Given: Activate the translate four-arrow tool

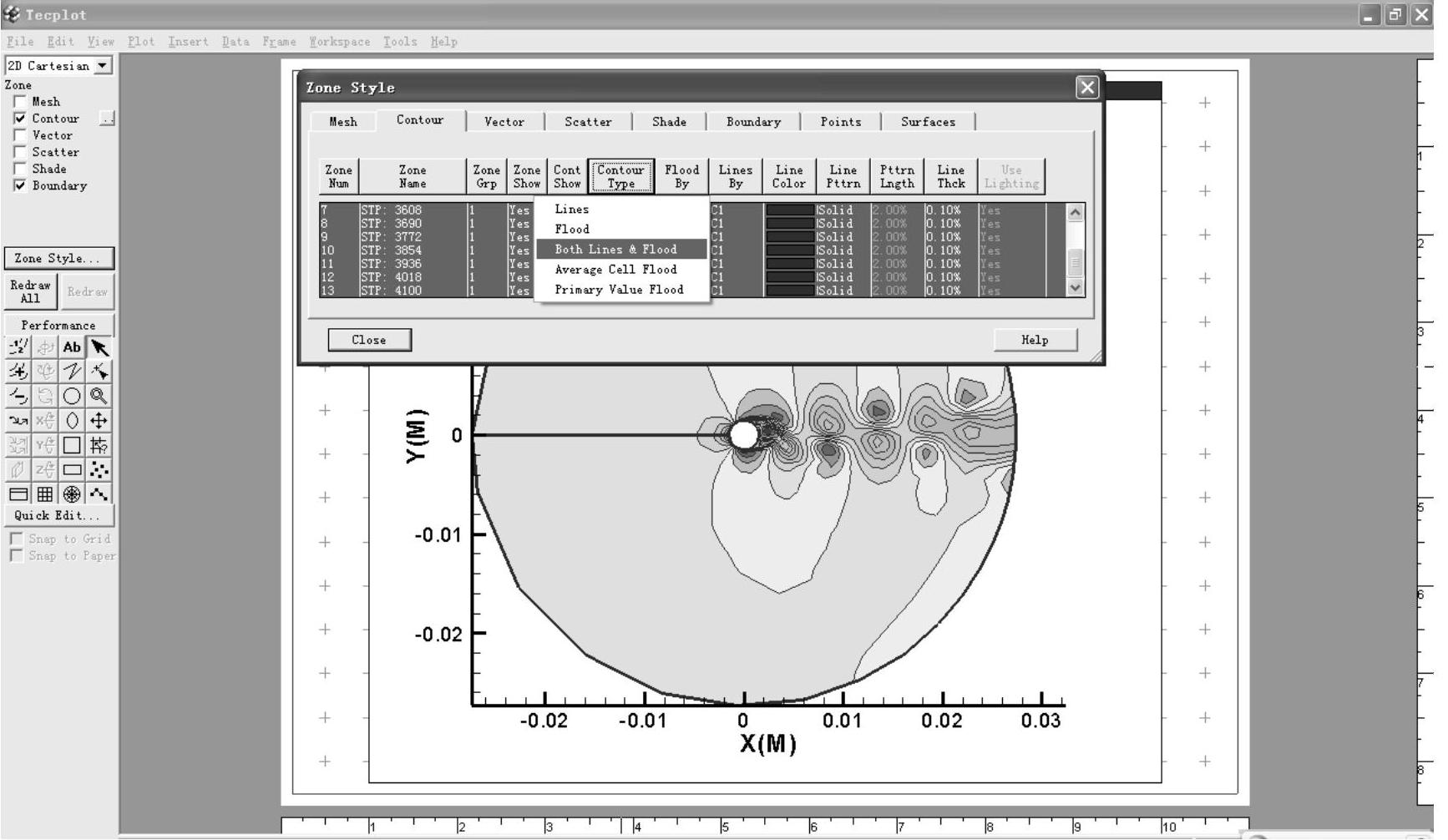Looking at the screenshot, I should pyautogui.click(x=99, y=421).
